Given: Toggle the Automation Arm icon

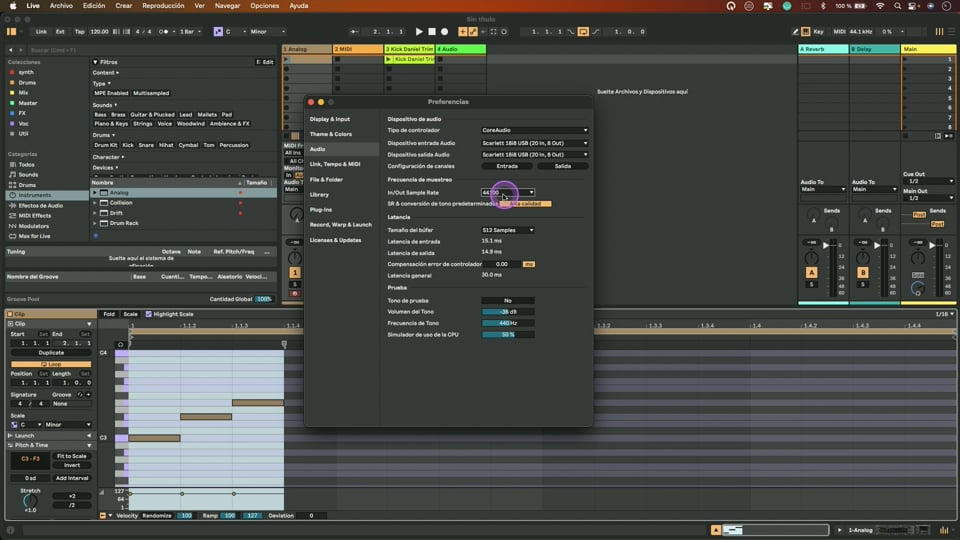Looking at the screenshot, I should tap(473, 31).
